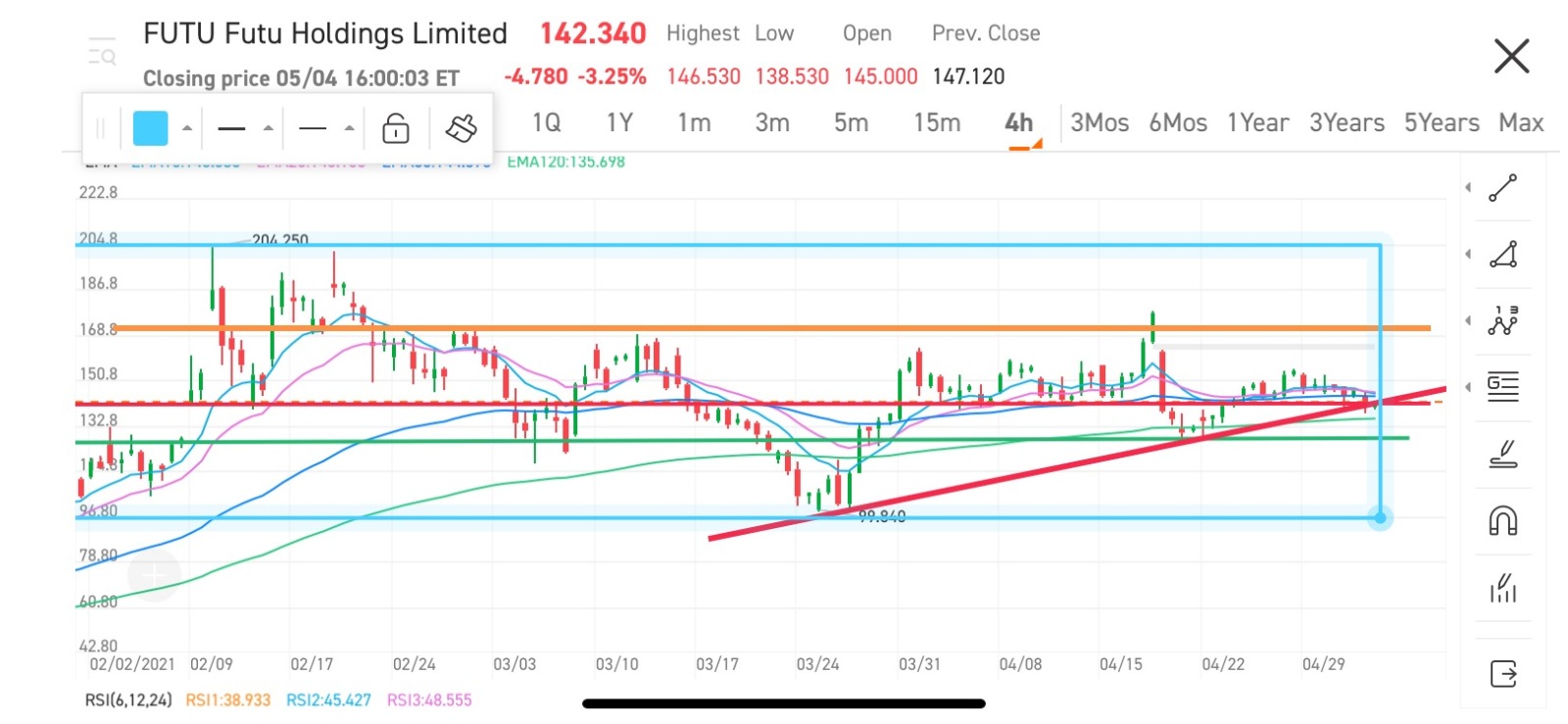Show the 3Mos chart range
The width and height of the screenshot is (1568, 724).
coord(1100,122)
